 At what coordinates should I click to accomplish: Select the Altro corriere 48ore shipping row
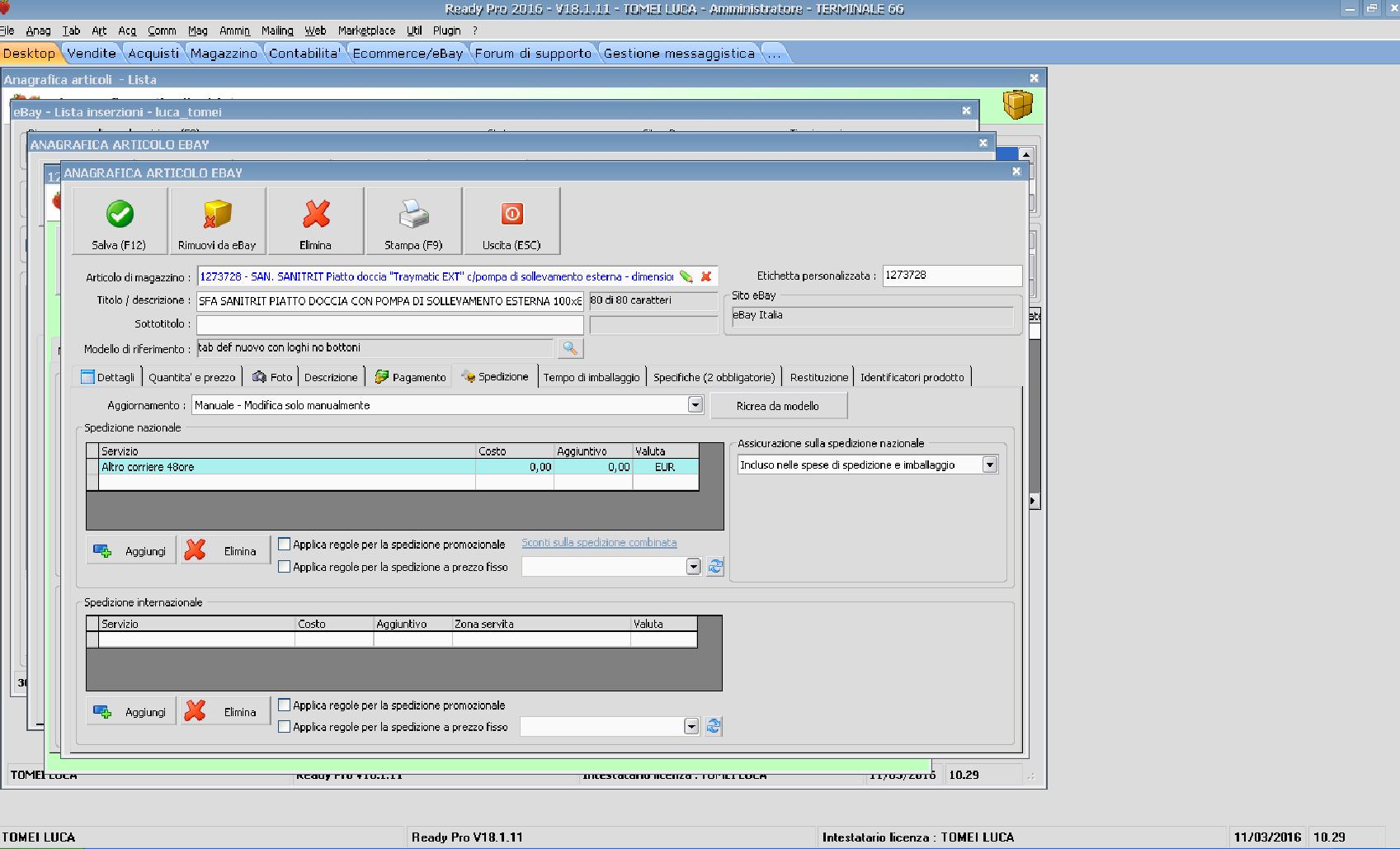coord(393,467)
